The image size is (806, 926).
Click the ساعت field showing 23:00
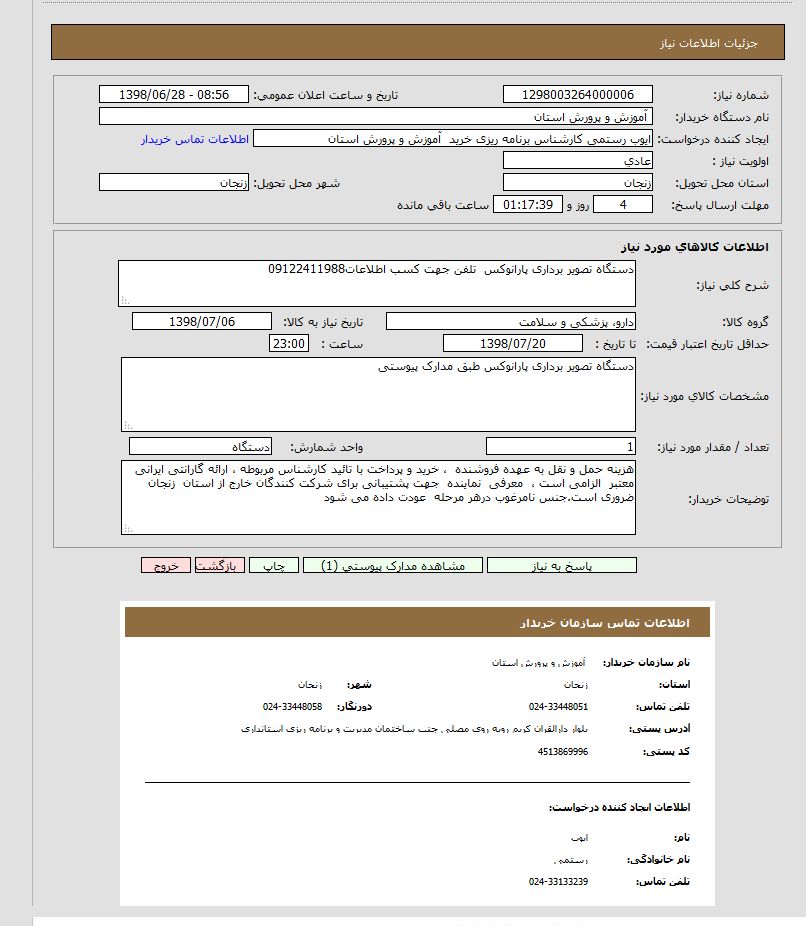(x=289, y=343)
